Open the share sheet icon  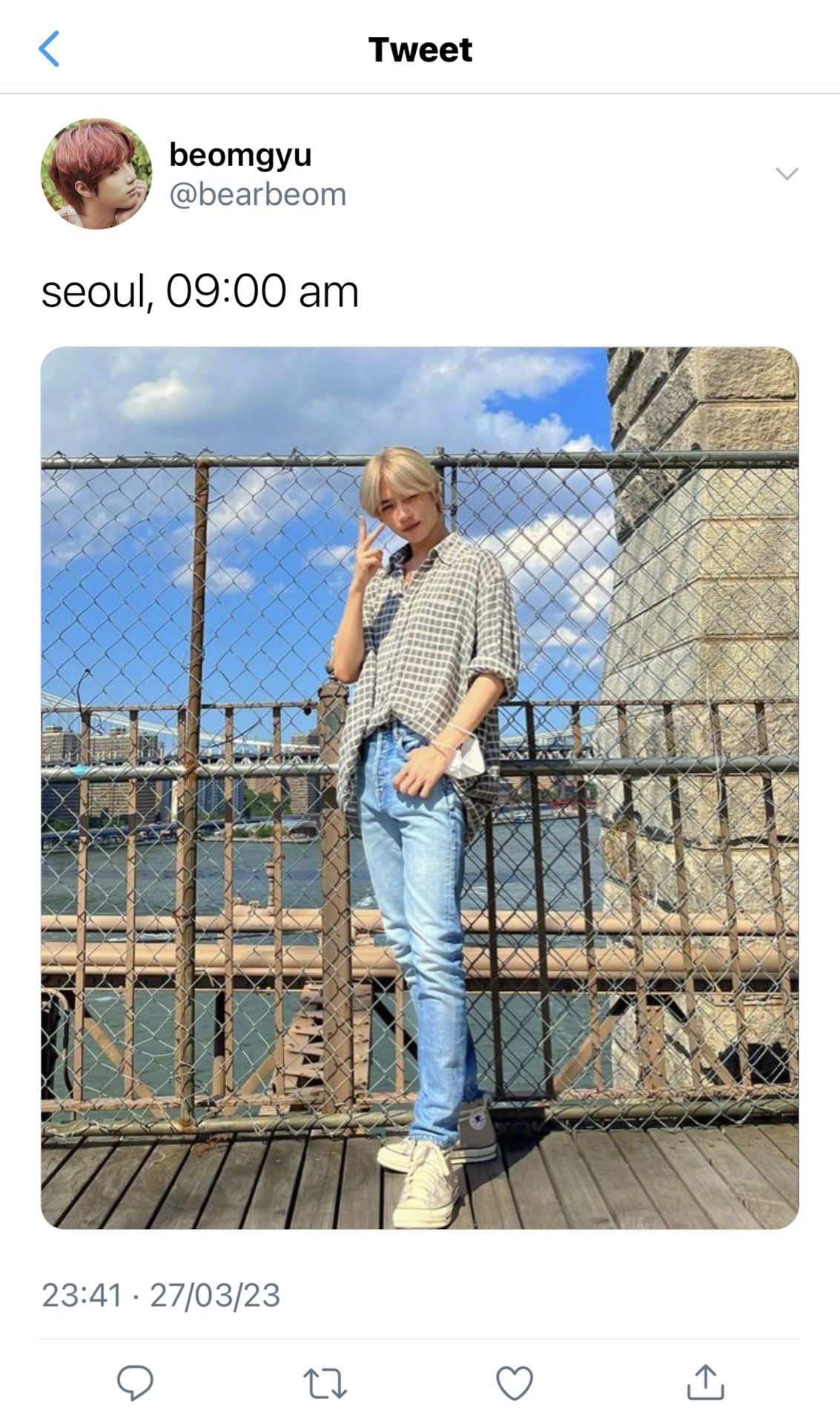(x=705, y=1382)
